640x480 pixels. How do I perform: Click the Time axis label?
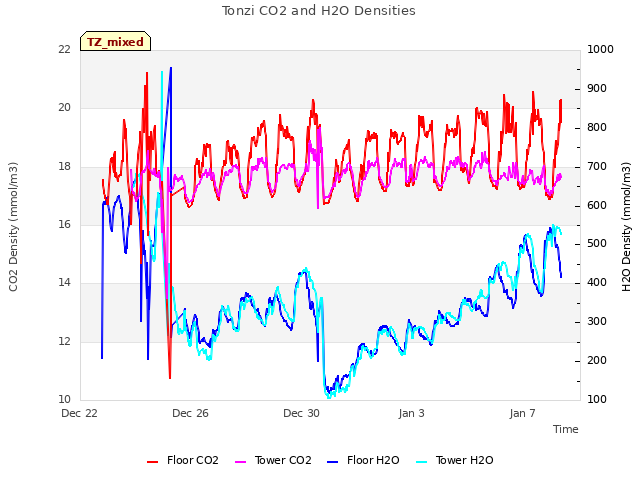(x=566, y=429)
